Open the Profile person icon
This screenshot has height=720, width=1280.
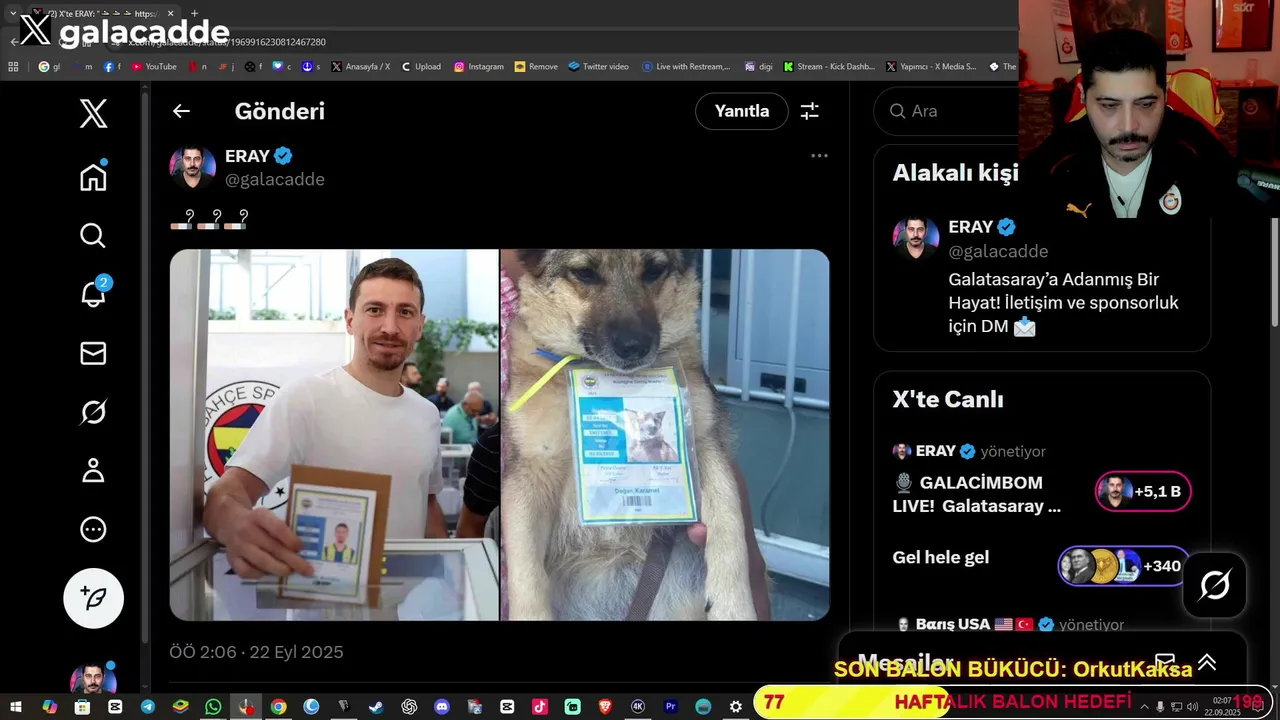tap(93, 471)
